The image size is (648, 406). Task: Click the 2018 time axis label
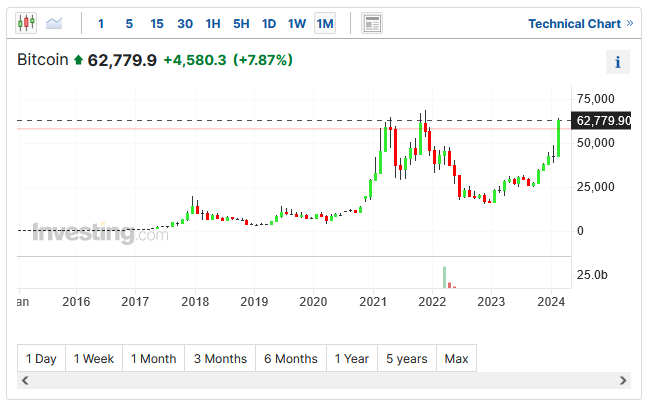195,302
